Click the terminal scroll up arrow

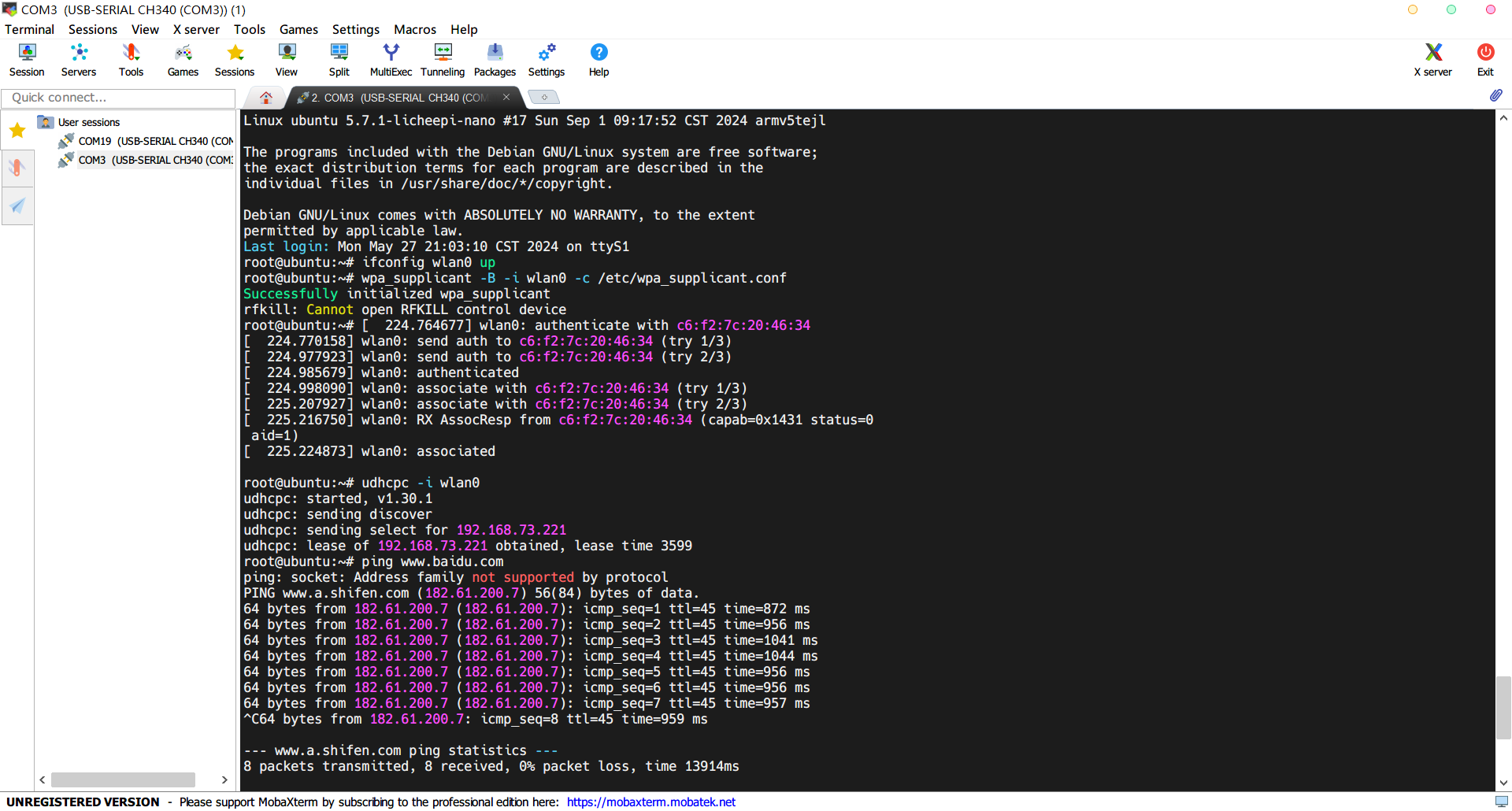pyautogui.click(x=1503, y=118)
